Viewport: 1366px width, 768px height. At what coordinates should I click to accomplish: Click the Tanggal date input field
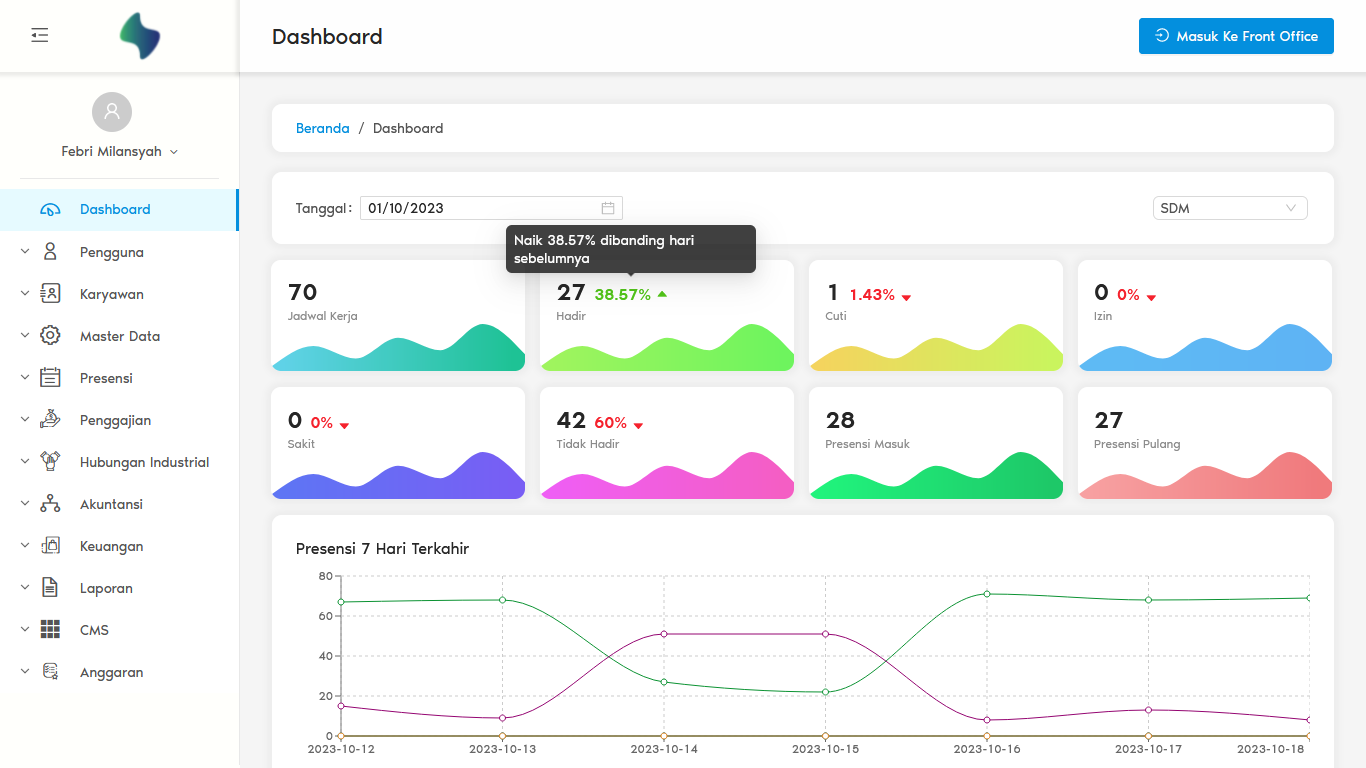tap(491, 208)
